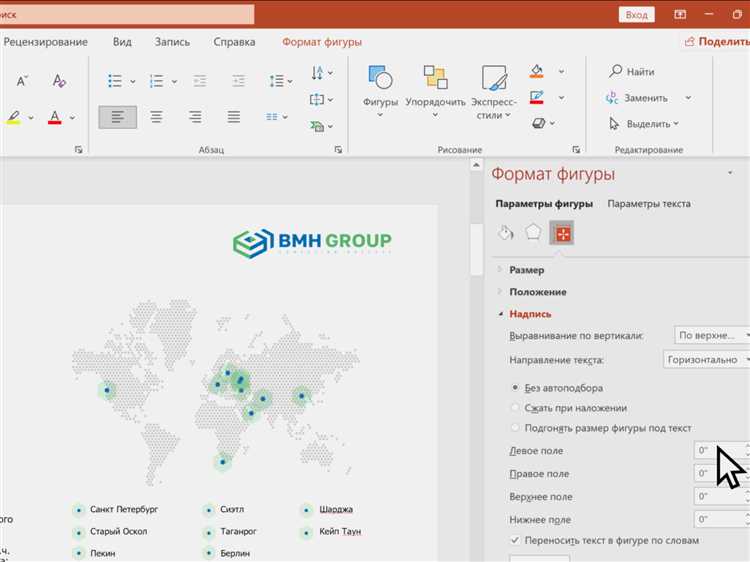750x562 pixels.
Task: Open the Запись ribbon tab
Action: click(x=172, y=42)
